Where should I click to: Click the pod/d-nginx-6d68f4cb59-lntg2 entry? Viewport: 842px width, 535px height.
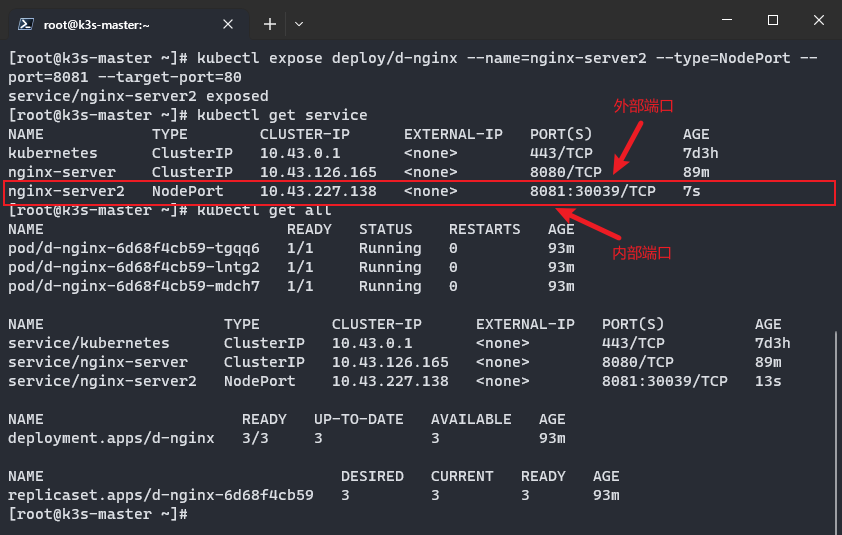(134, 267)
